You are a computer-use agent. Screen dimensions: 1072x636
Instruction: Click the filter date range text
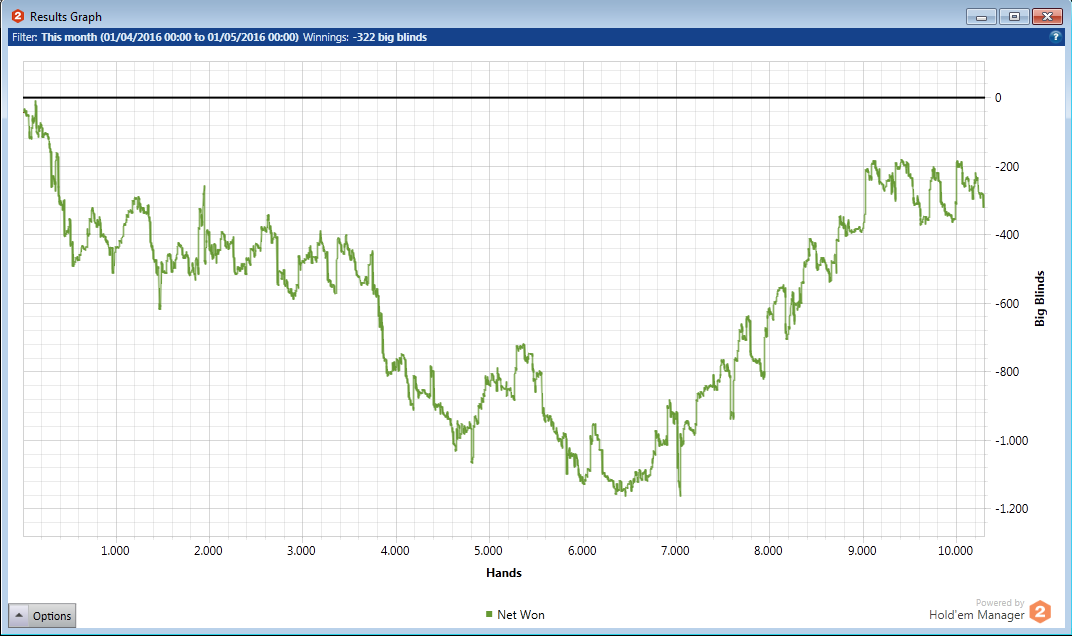pyautogui.click(x=170, y=37)
